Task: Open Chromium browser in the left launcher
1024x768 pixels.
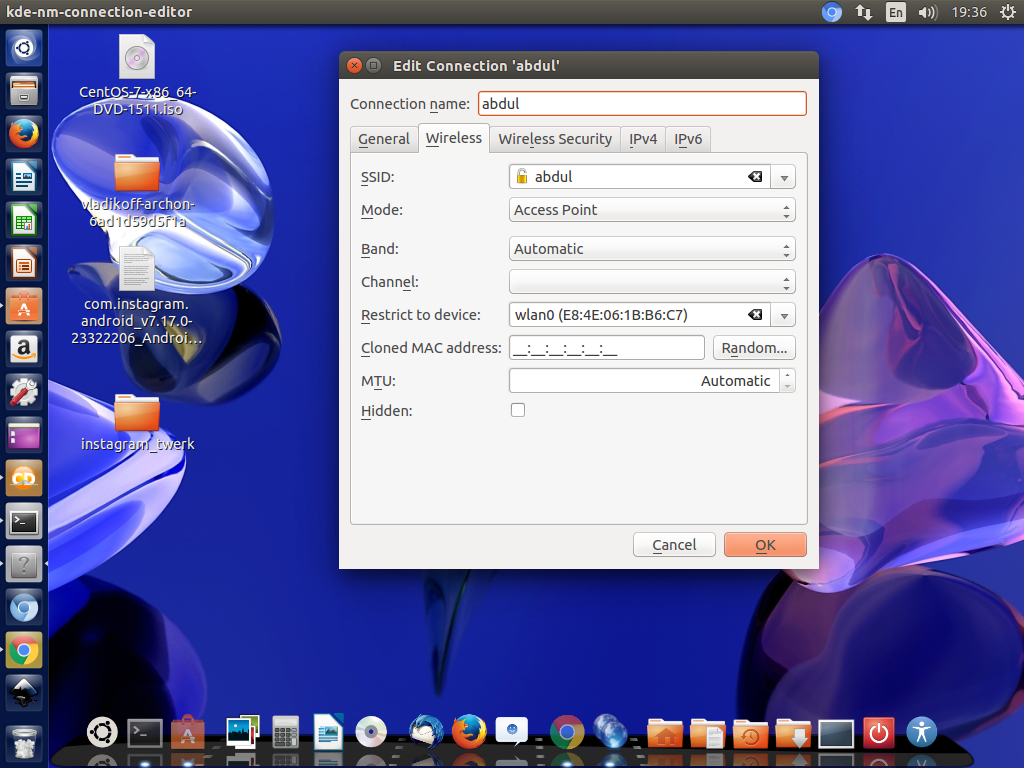Action: pos(24,608)
